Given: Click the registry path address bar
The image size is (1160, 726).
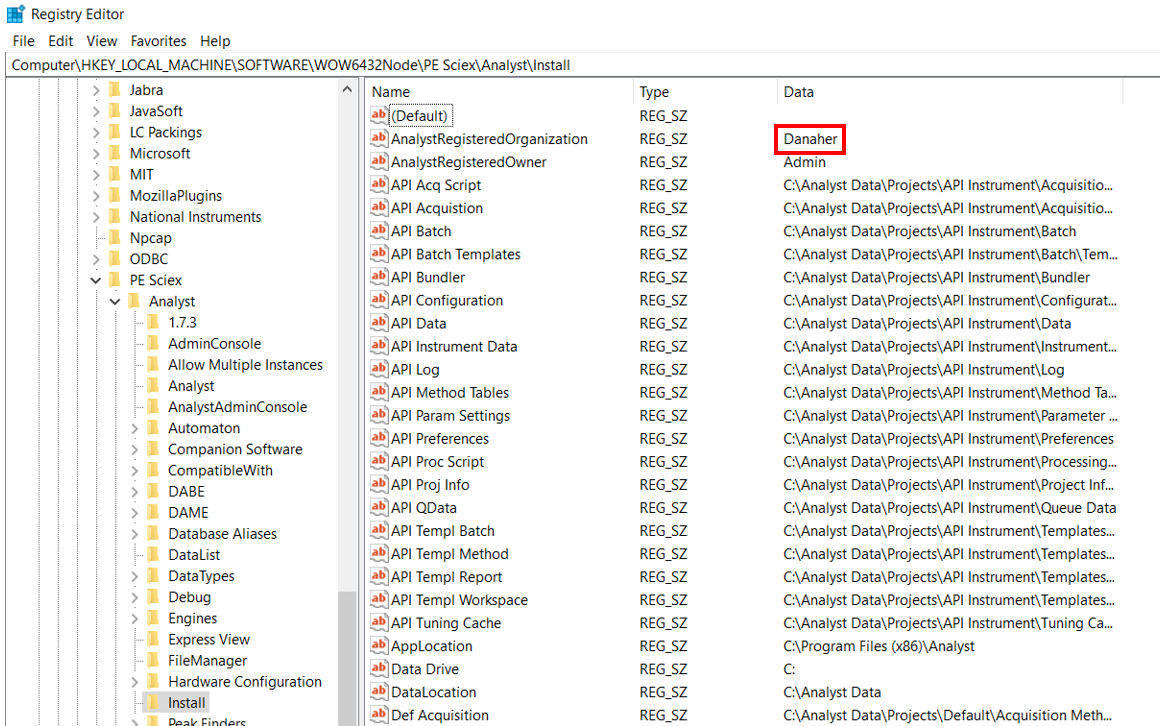Looking at the screenshot, I should [x=583, y=65].
